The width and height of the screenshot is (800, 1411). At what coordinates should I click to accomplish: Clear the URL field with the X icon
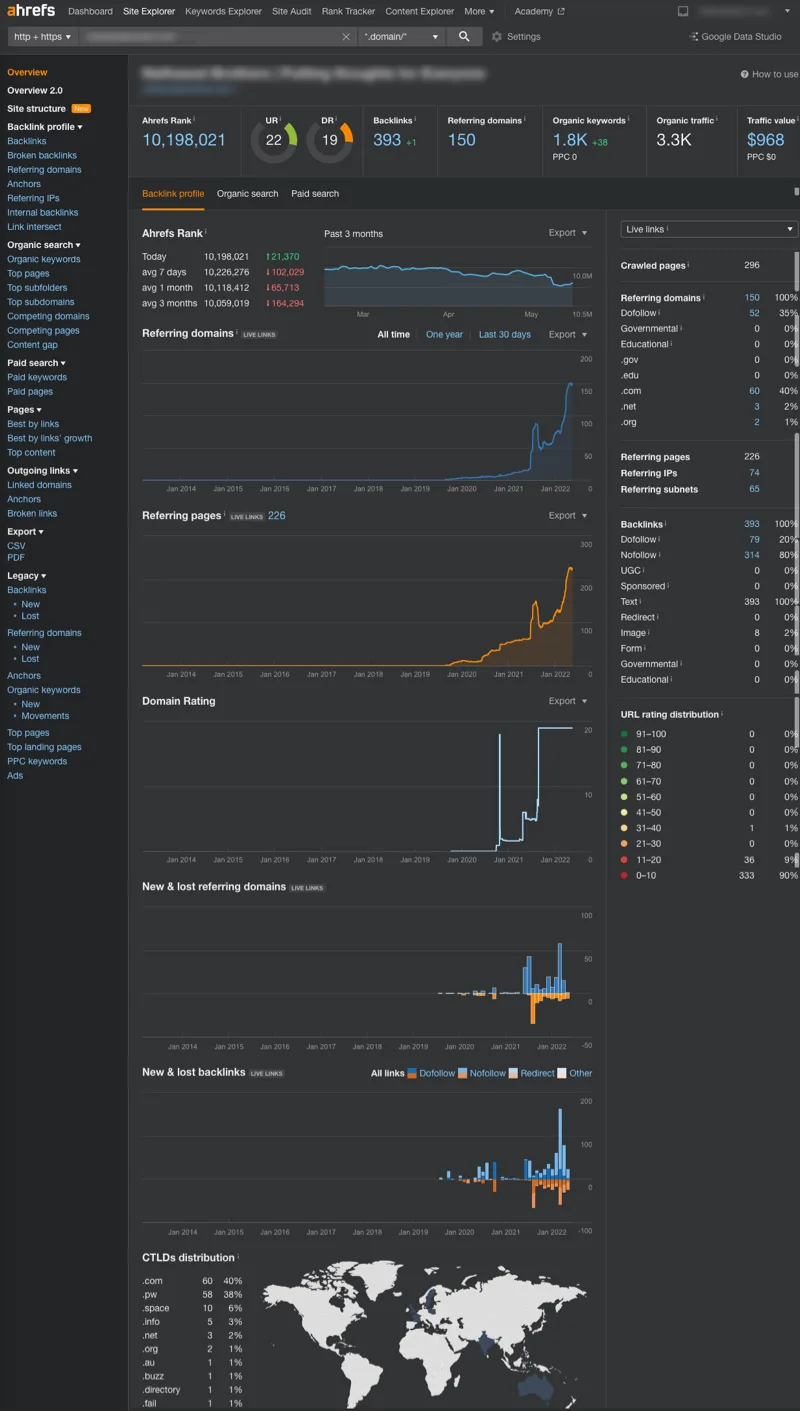(346, 37)
